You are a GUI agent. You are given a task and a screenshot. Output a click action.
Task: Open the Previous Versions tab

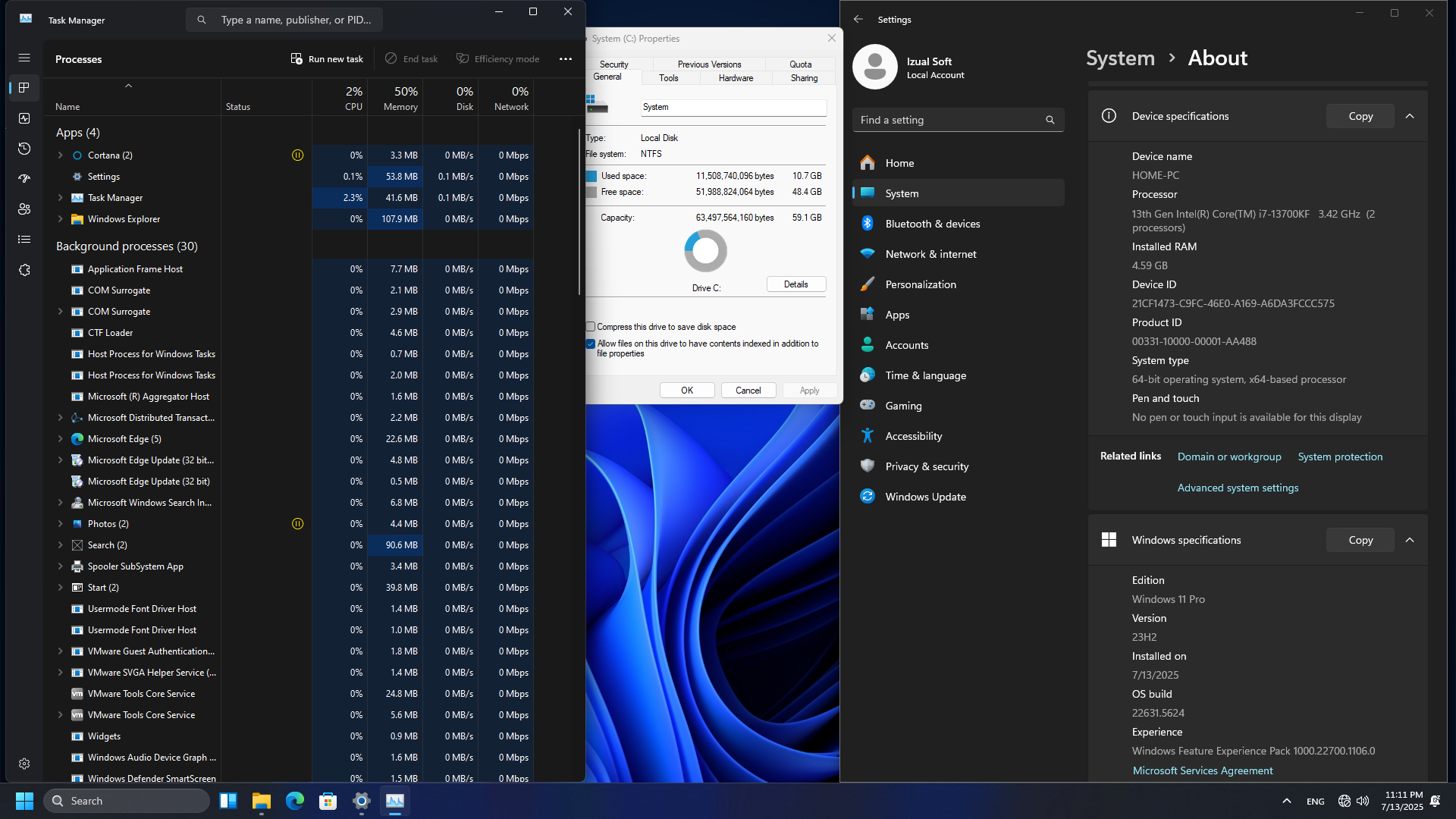pyautogui.click(x=709, y=64)
